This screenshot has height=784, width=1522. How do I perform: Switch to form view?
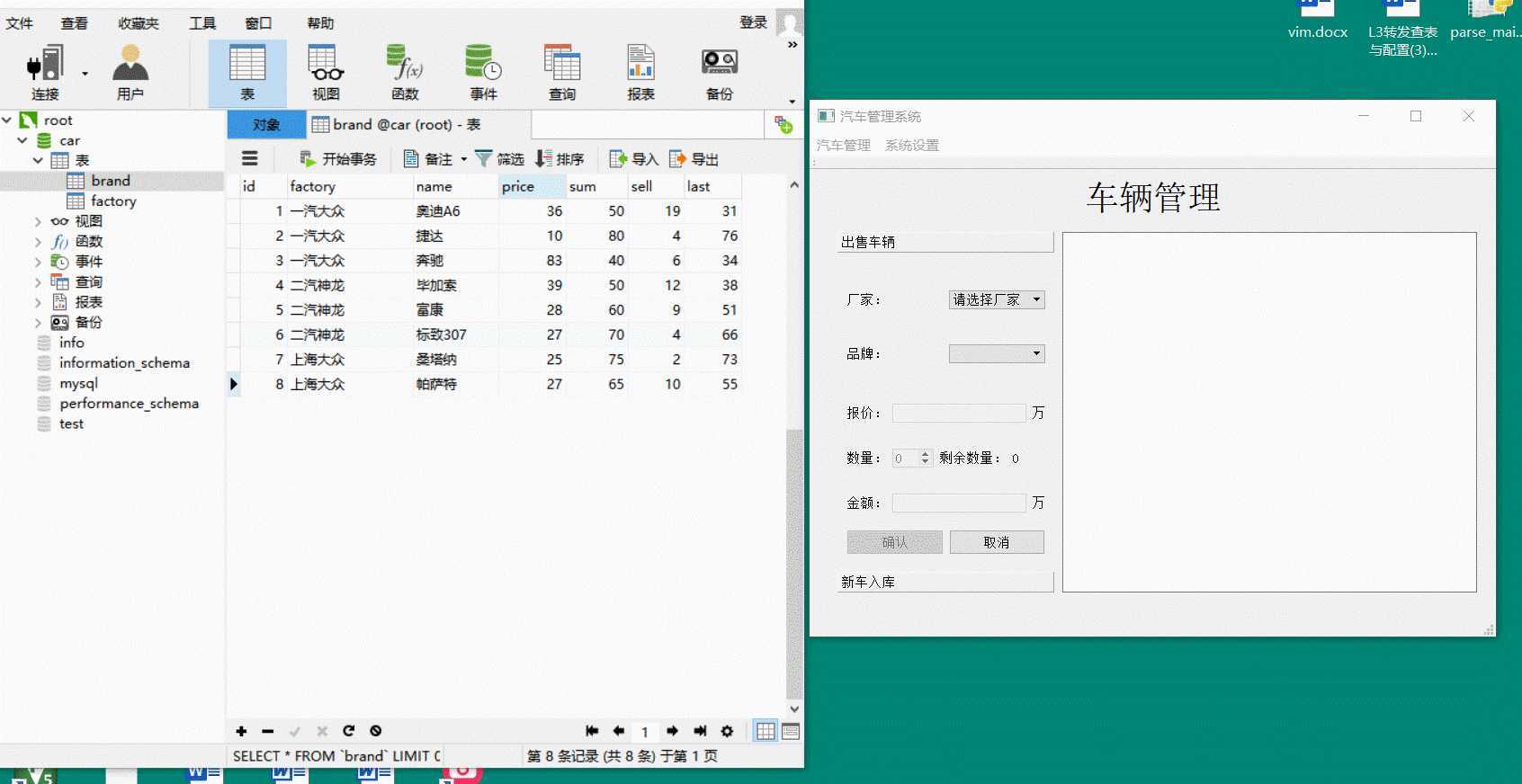click(791, 731)
